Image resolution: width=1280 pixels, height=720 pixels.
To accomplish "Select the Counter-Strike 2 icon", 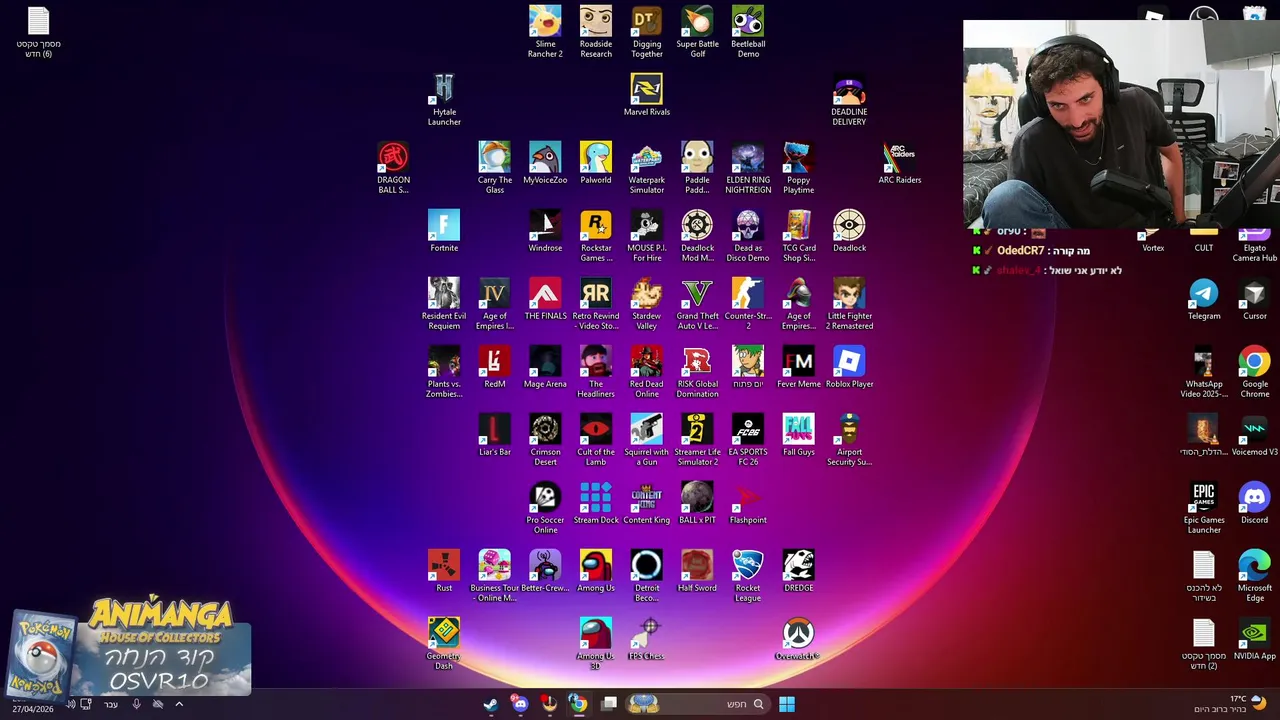I will point(748,304).
